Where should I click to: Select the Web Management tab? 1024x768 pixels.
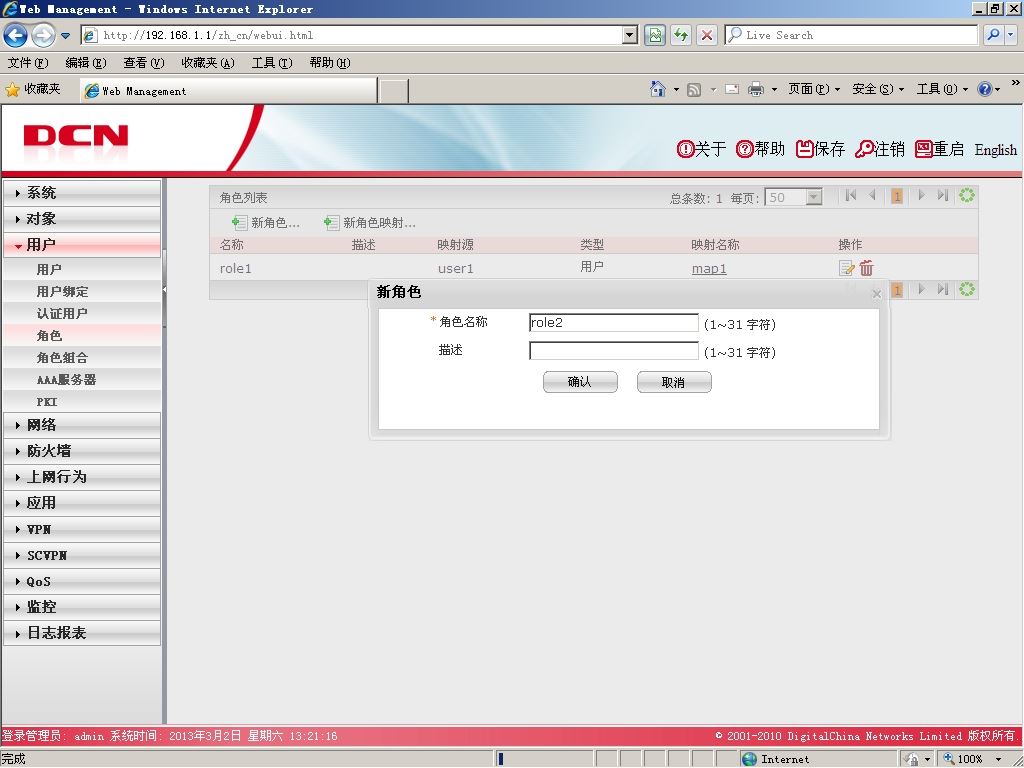pos(229,91)
